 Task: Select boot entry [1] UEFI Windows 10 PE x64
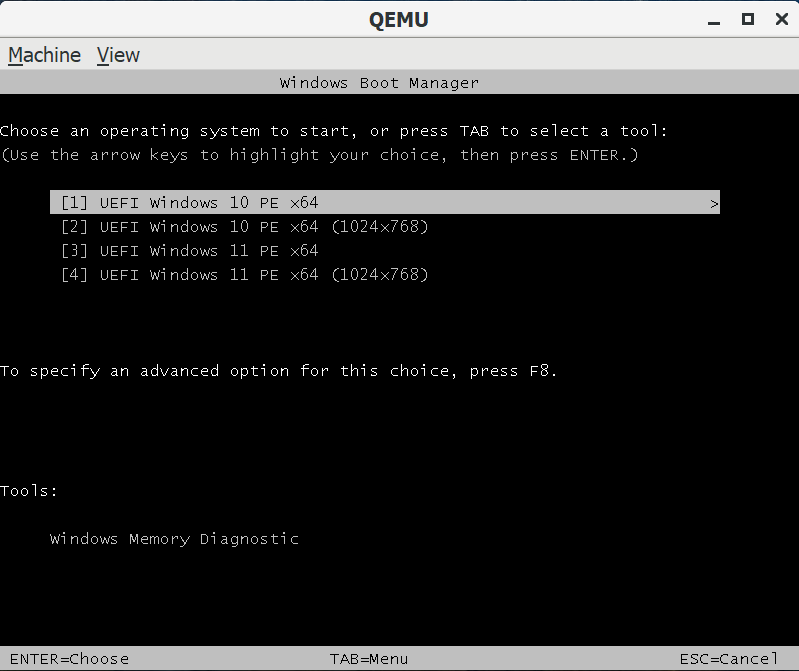coord(385,202)
